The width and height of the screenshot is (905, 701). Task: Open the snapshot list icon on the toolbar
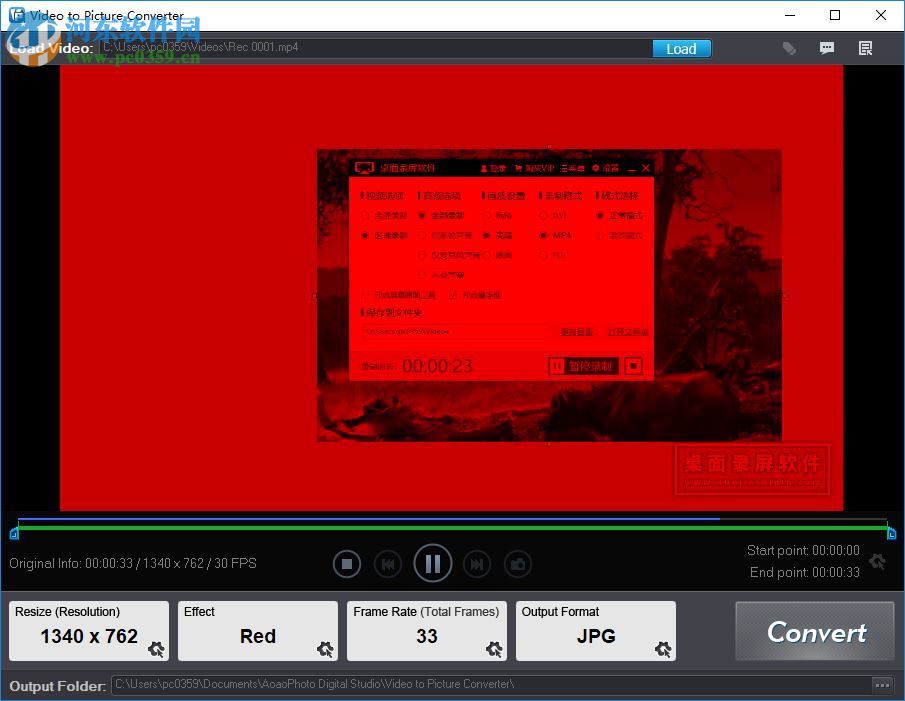tap(864, 47)
